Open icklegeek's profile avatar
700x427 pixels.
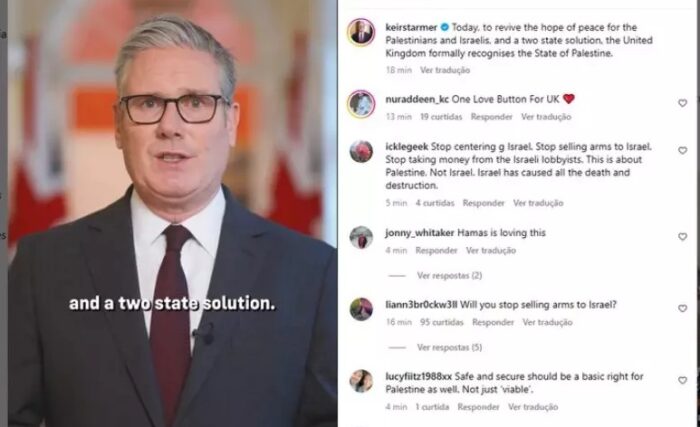click(x=361, y=152)
